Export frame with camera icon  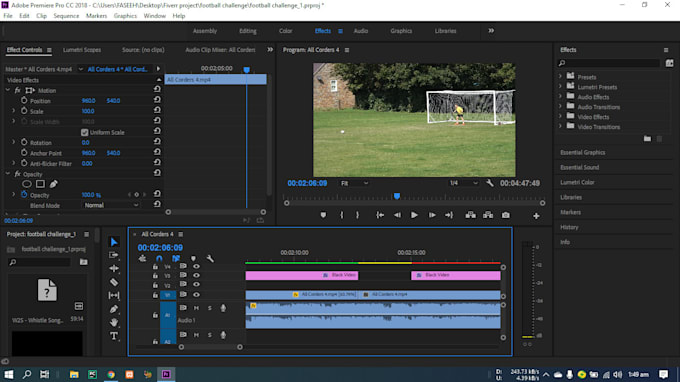click(x=506, y=215)
